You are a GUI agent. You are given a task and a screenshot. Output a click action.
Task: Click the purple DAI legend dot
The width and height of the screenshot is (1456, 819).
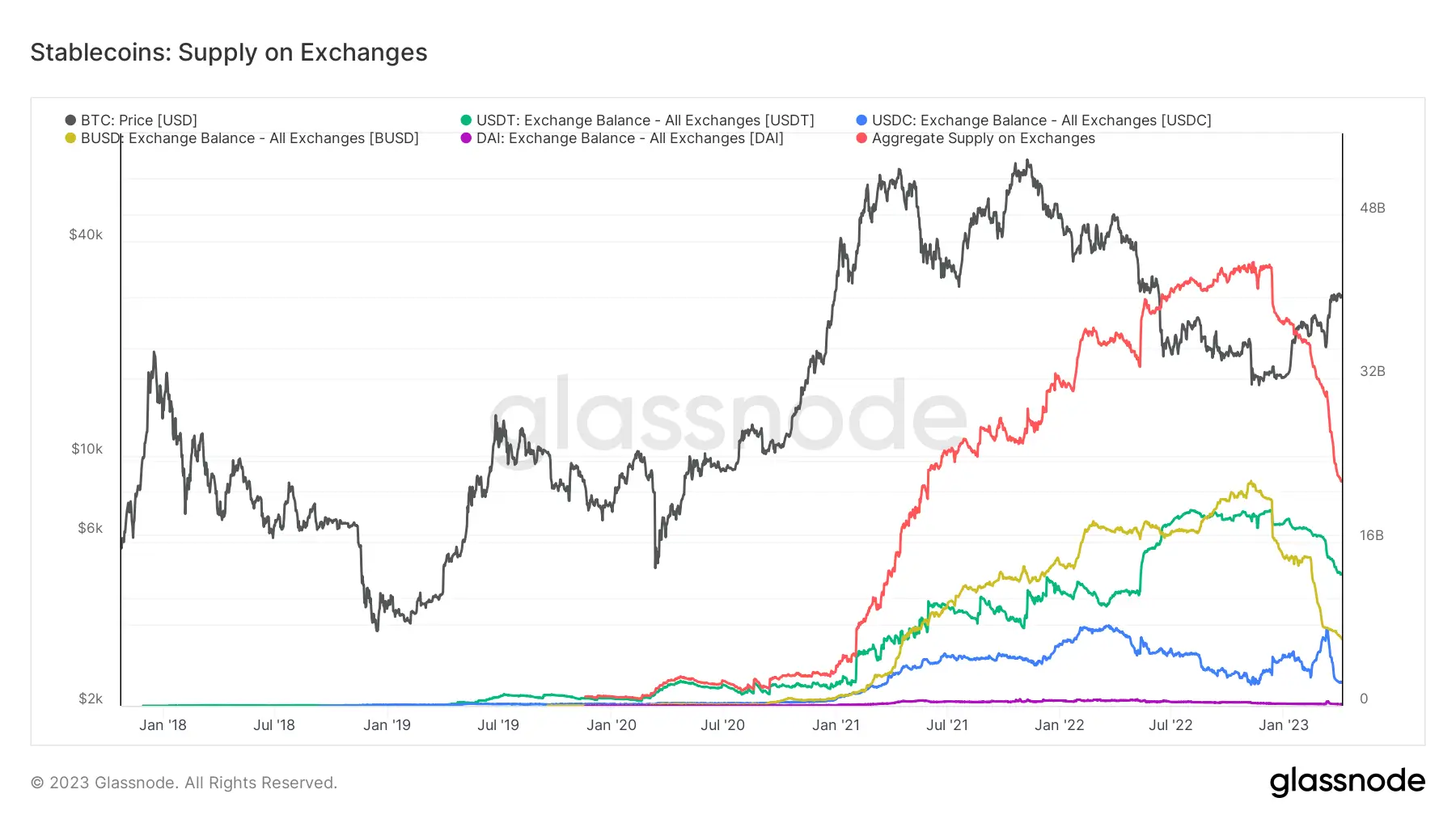coord(466,138)
